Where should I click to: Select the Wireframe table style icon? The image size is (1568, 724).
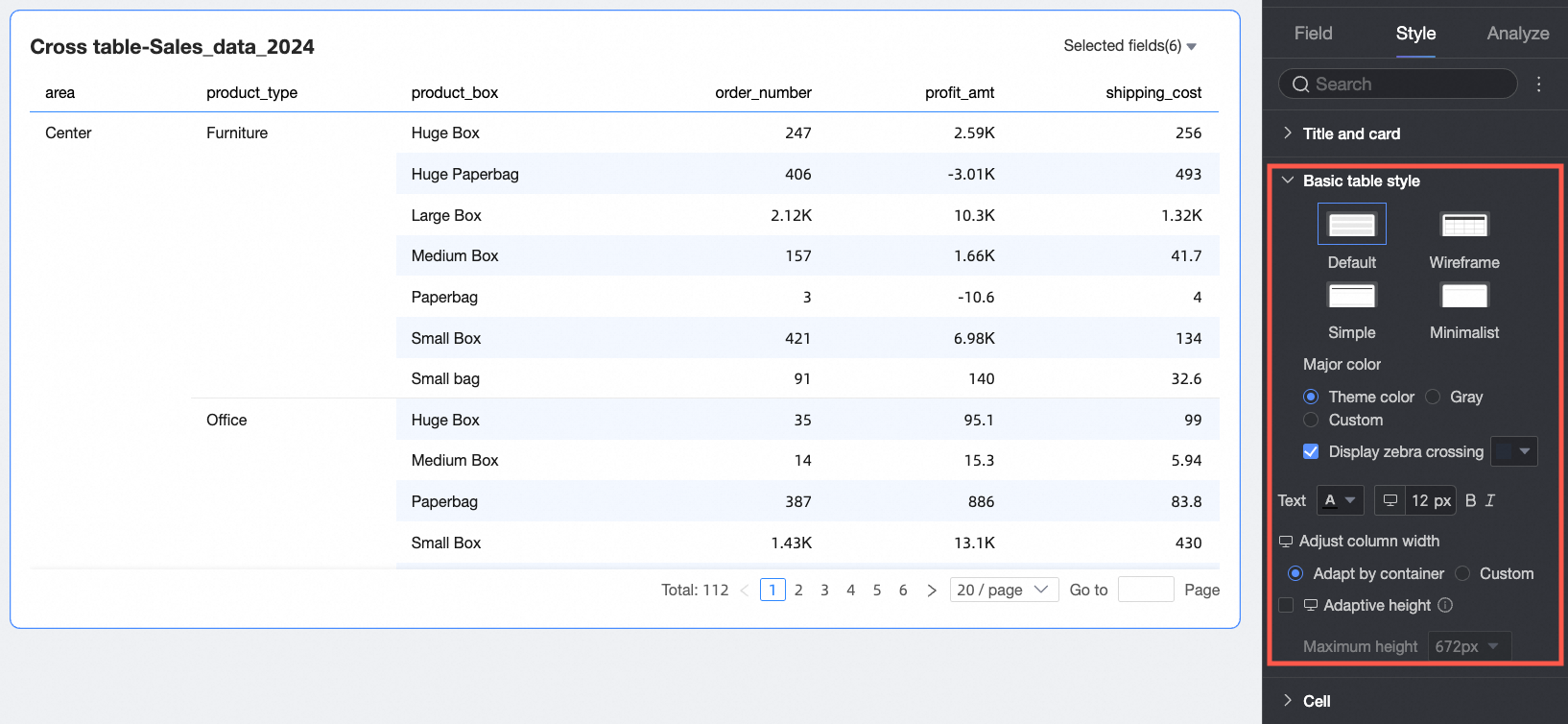coord(1463,226)
